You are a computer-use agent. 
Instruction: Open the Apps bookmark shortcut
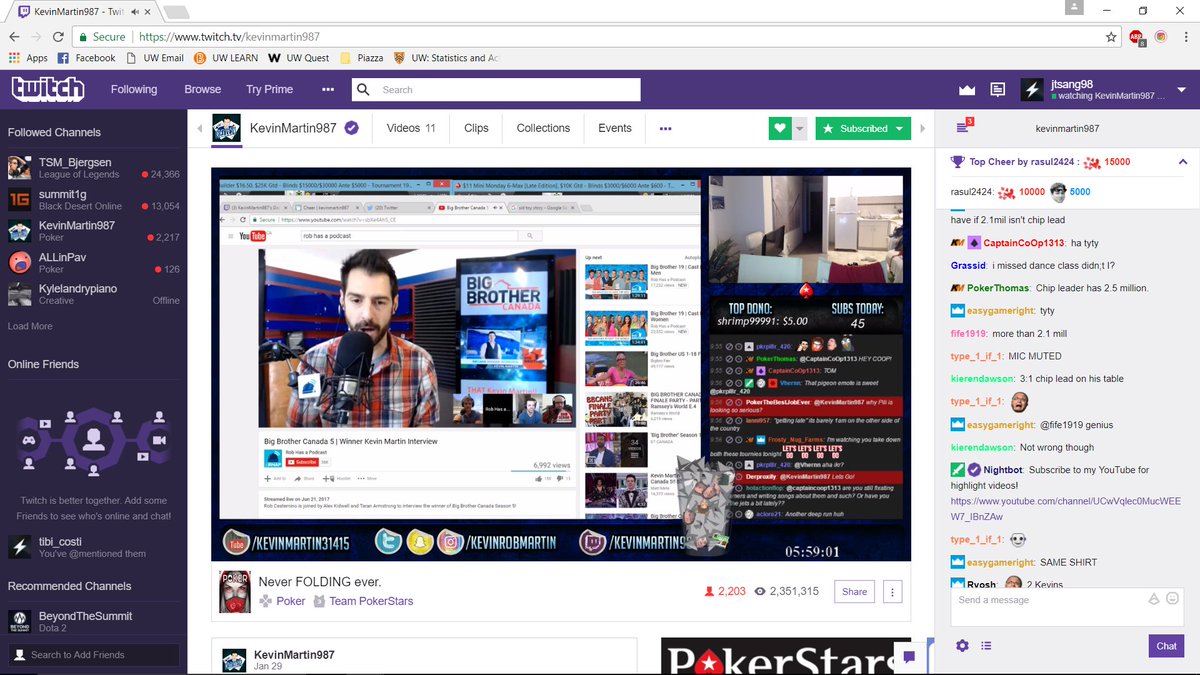point(29,58)
